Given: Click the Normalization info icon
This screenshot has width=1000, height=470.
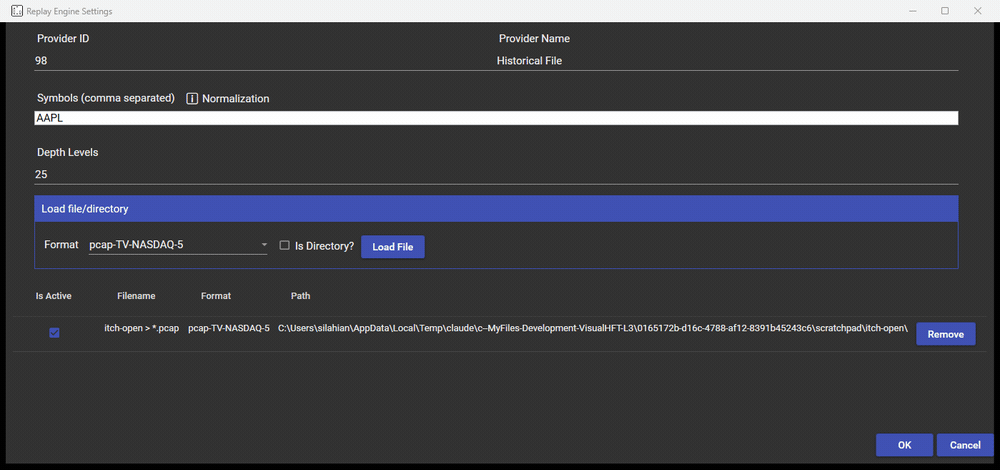Looking at the screenshot, I should [192, 99].
